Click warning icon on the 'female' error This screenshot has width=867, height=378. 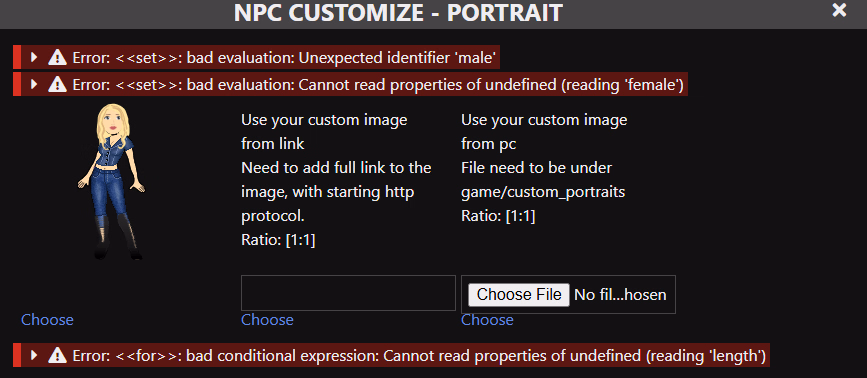pos(57,85)
